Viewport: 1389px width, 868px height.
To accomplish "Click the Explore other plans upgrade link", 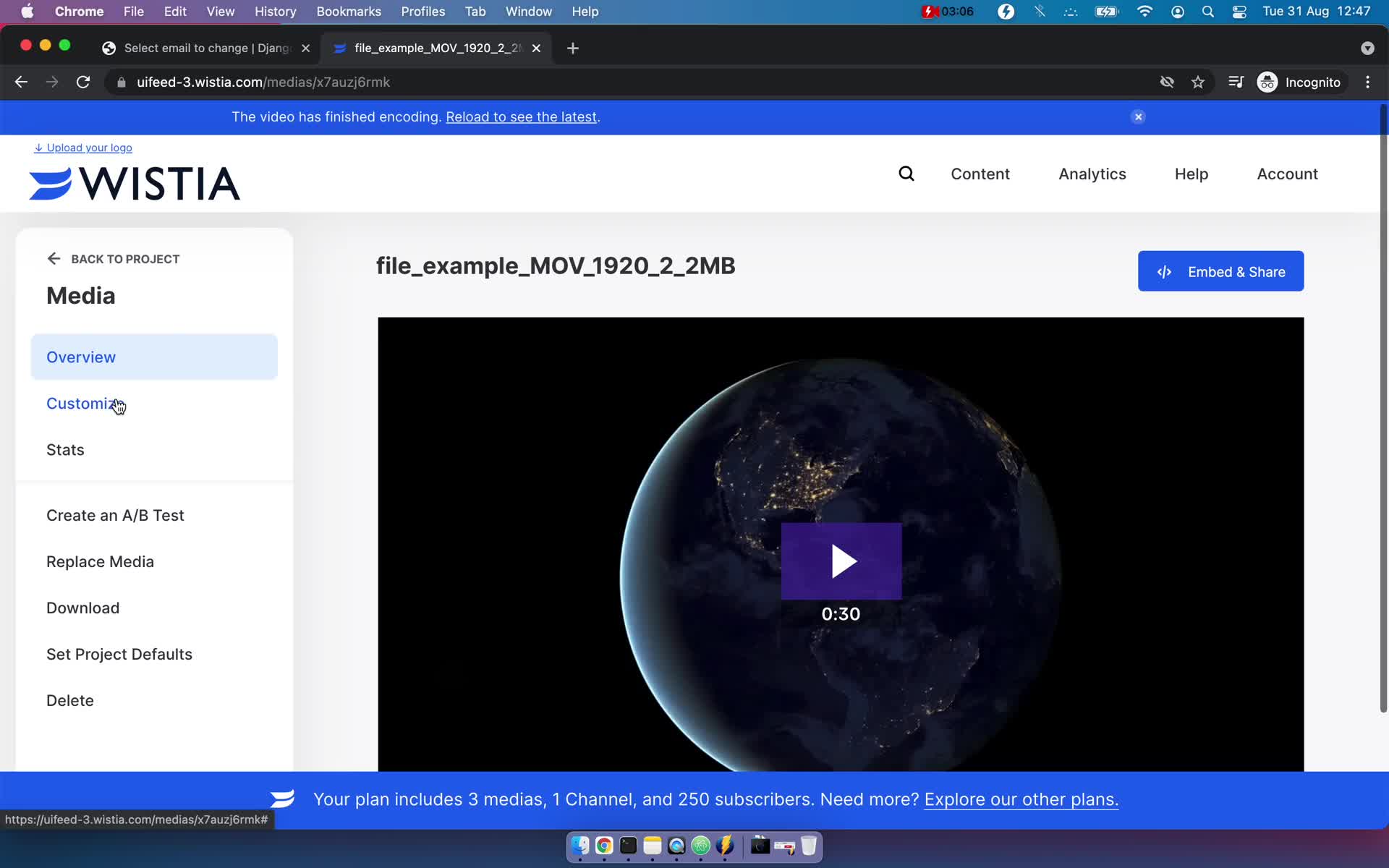I will tap(1020, 799).
